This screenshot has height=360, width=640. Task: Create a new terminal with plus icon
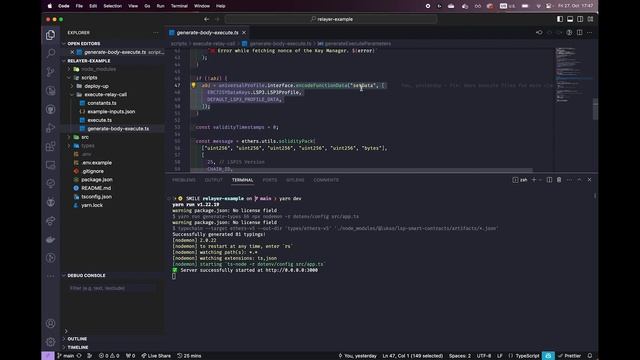[533, 180]
